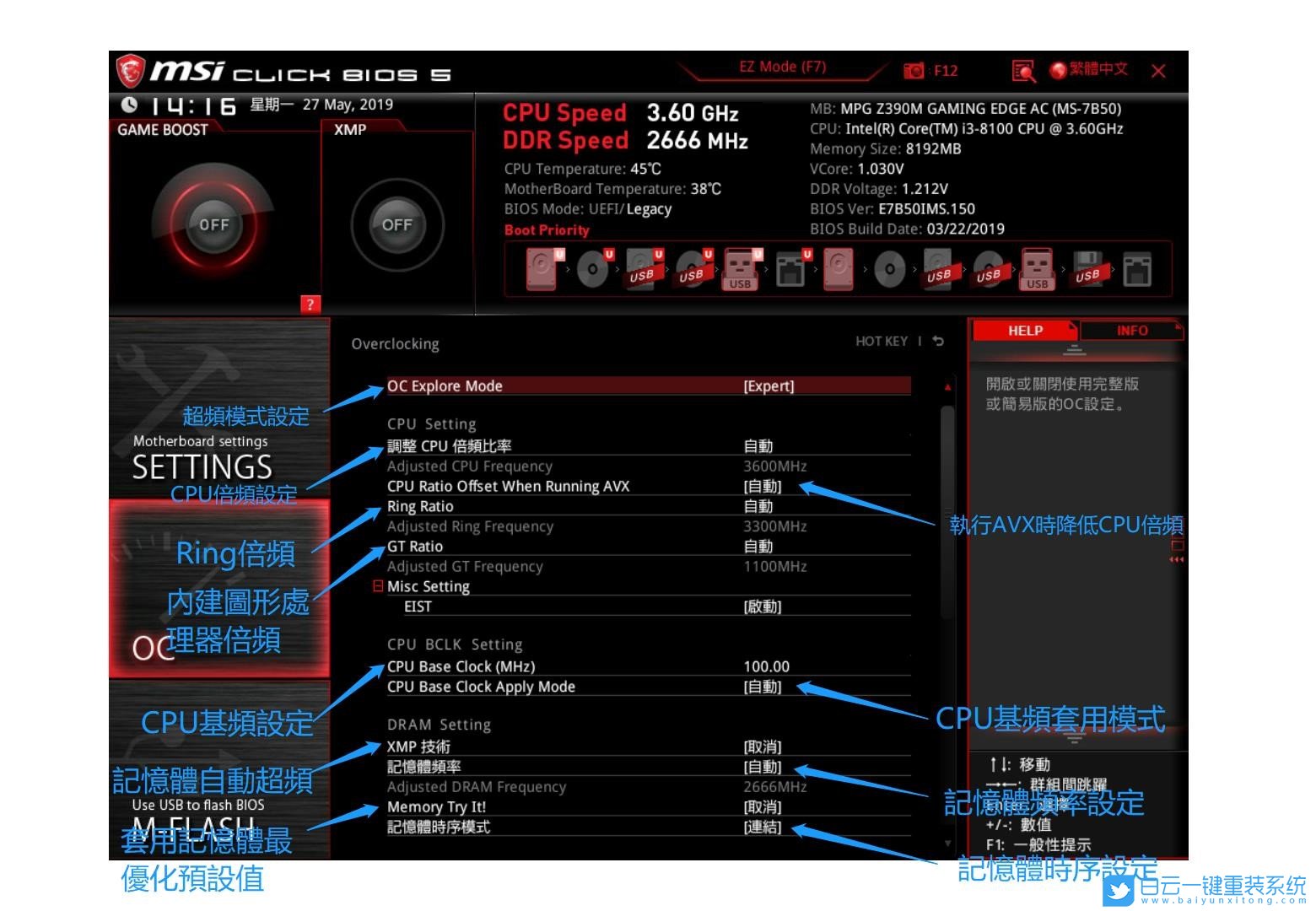Toggle the XMP OFF button
The width and height of the screenshot is (1316, 911).
click(x=396, y=225)
